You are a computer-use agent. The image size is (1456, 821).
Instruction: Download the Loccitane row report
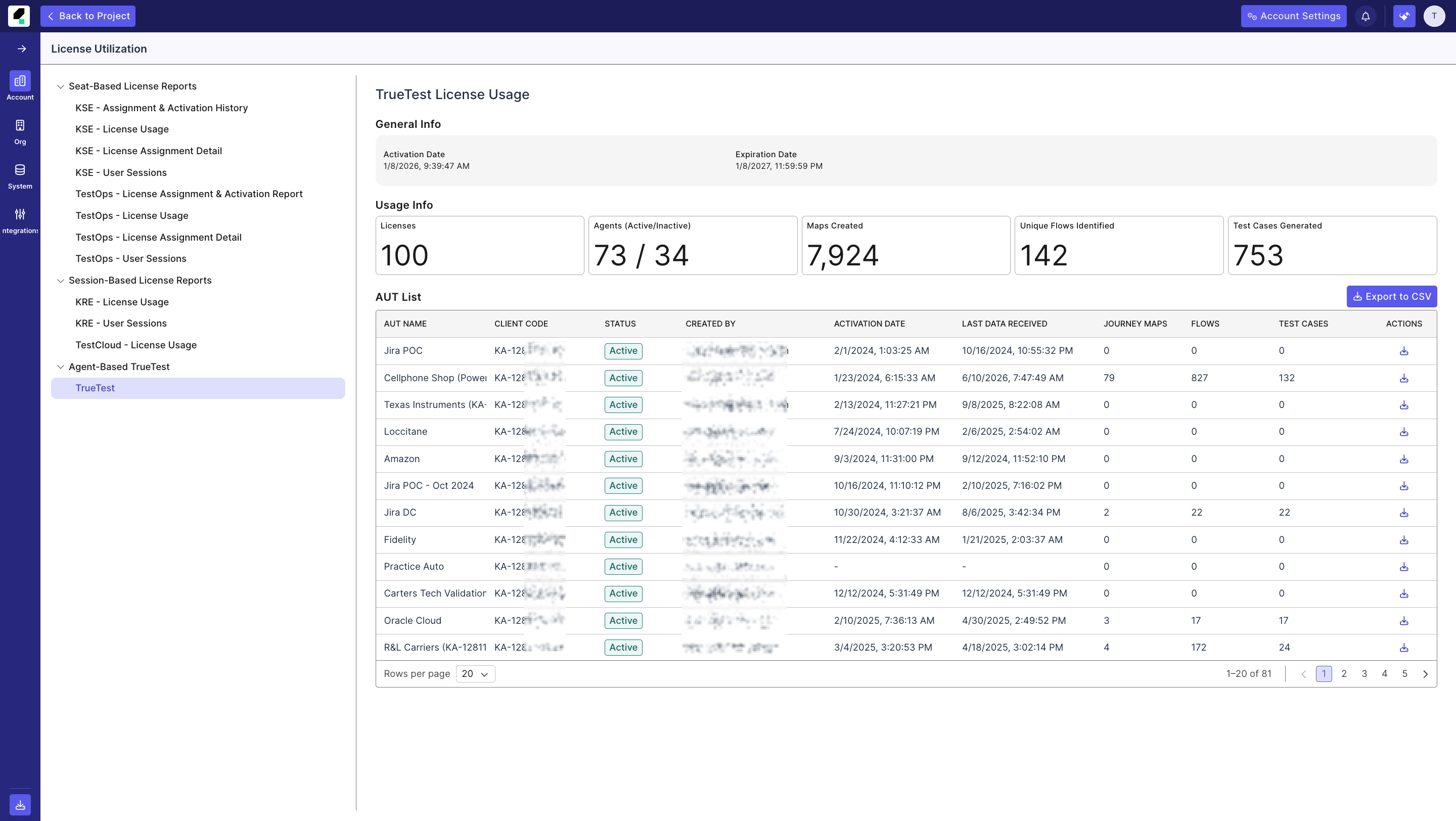click(1403, 432)
